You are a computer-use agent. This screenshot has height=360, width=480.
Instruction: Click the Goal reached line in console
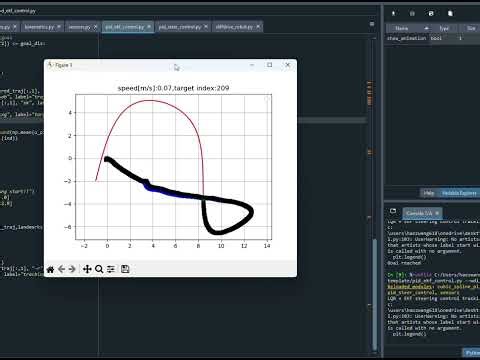pos(404,263)
